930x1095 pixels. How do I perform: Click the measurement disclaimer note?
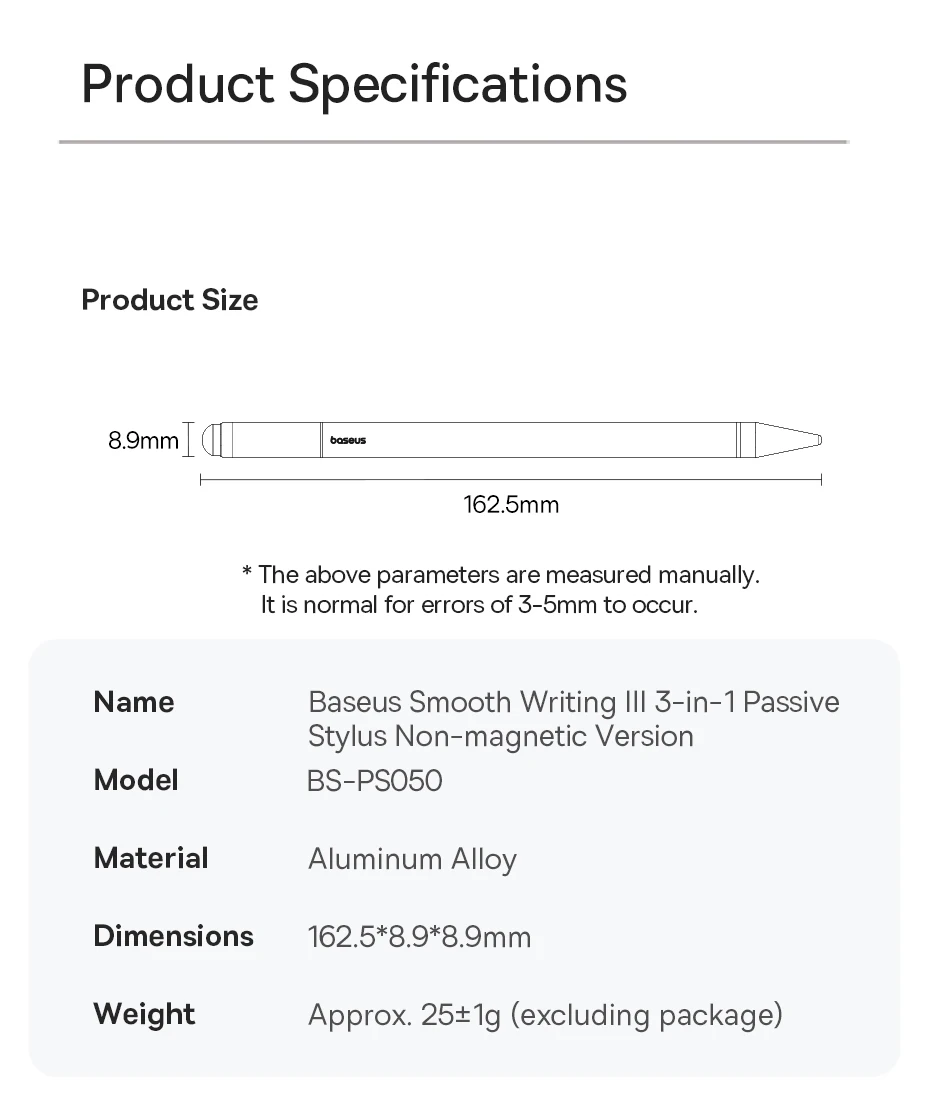500,590
